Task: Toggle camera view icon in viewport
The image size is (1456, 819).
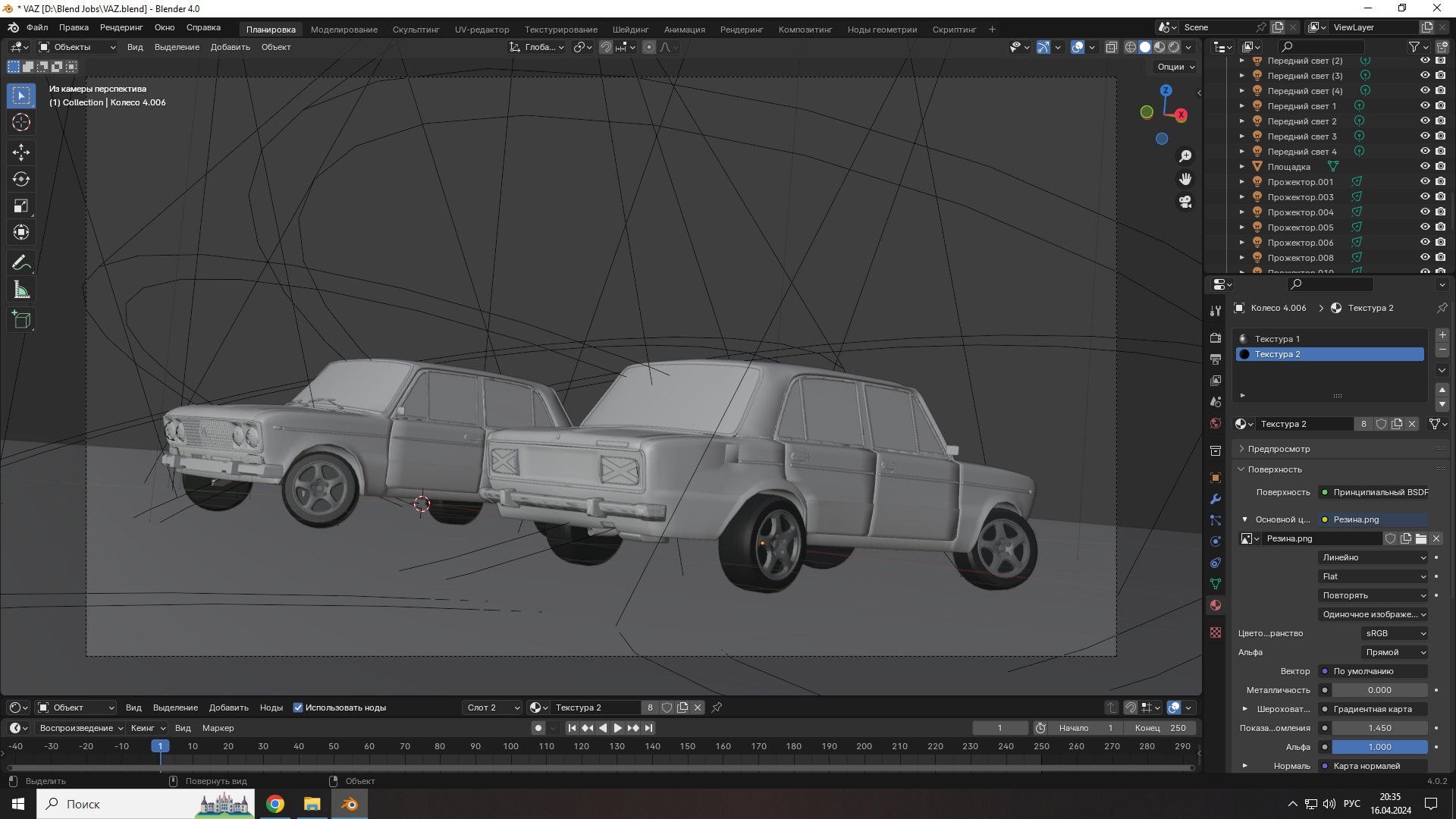Action: click(1185, 202)
